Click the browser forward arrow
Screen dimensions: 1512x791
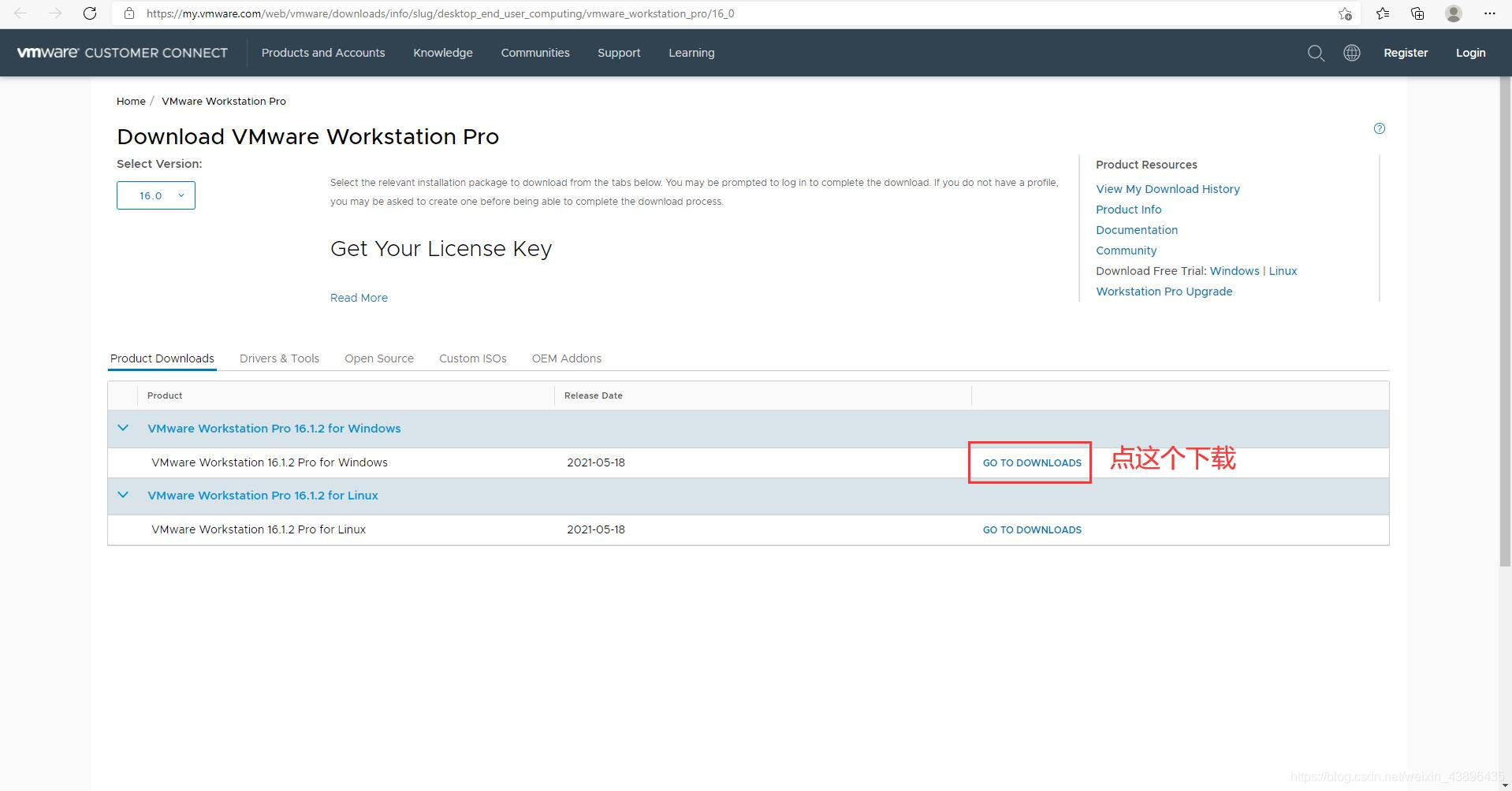pos(55,13)
